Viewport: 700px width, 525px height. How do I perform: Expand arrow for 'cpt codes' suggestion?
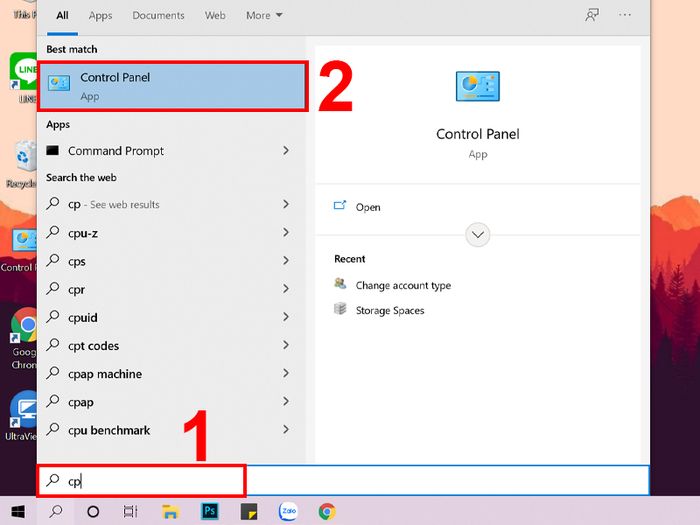click(286, 345)
